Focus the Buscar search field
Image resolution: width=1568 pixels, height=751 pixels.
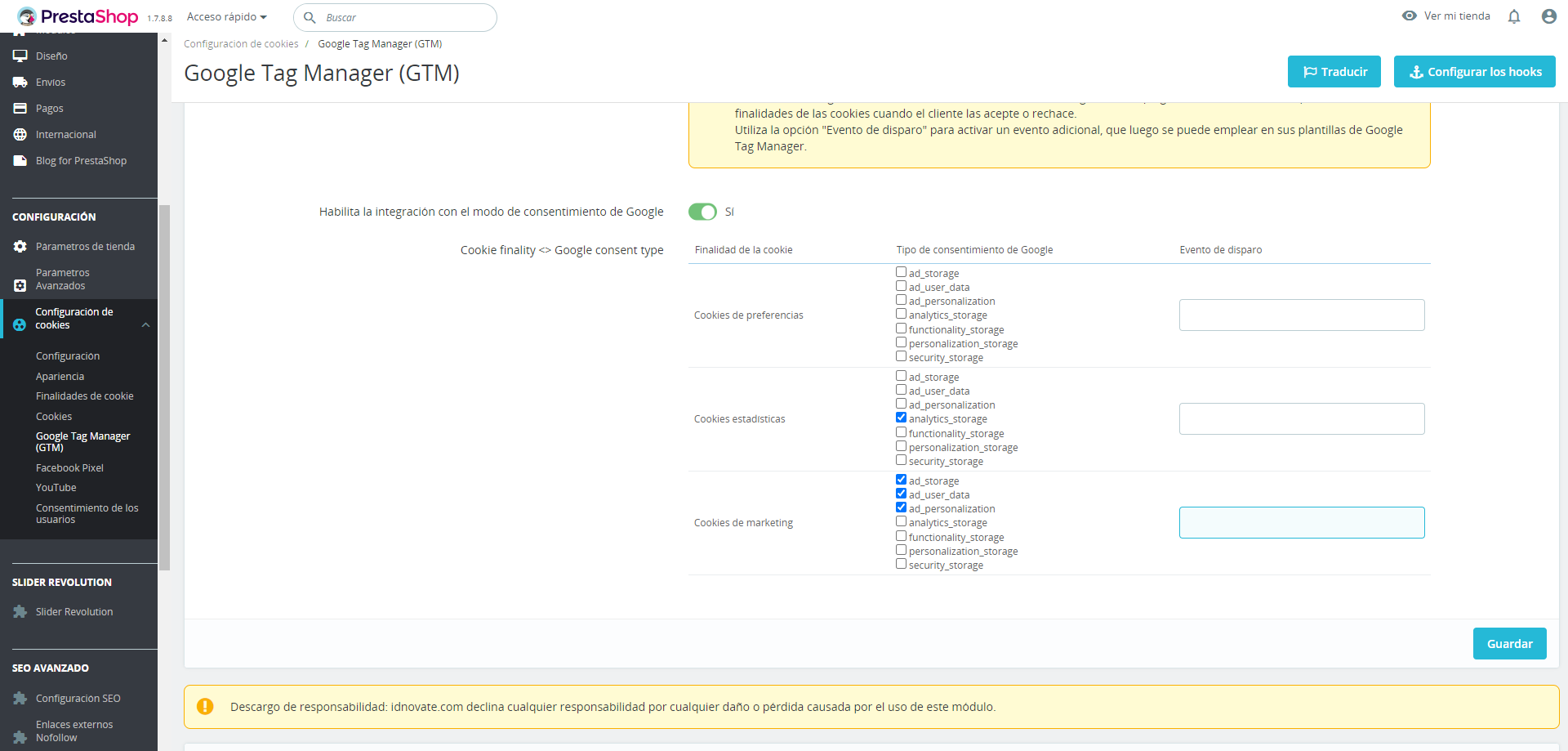coord(395,17)
